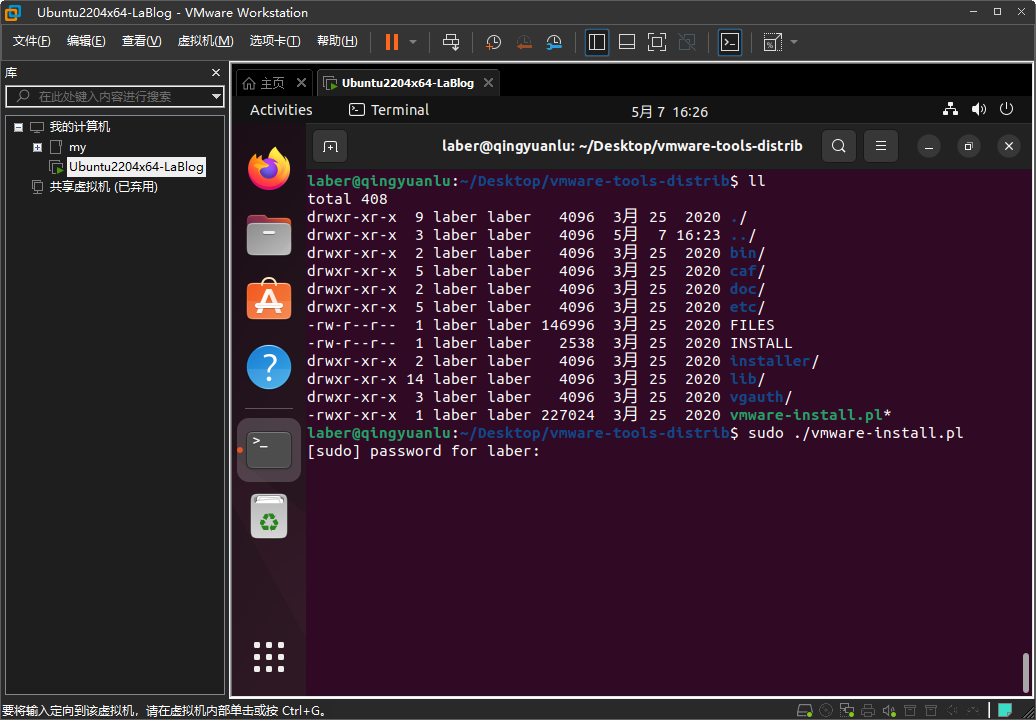
Task: Enter full screen mode
Action: pos(657,42)
